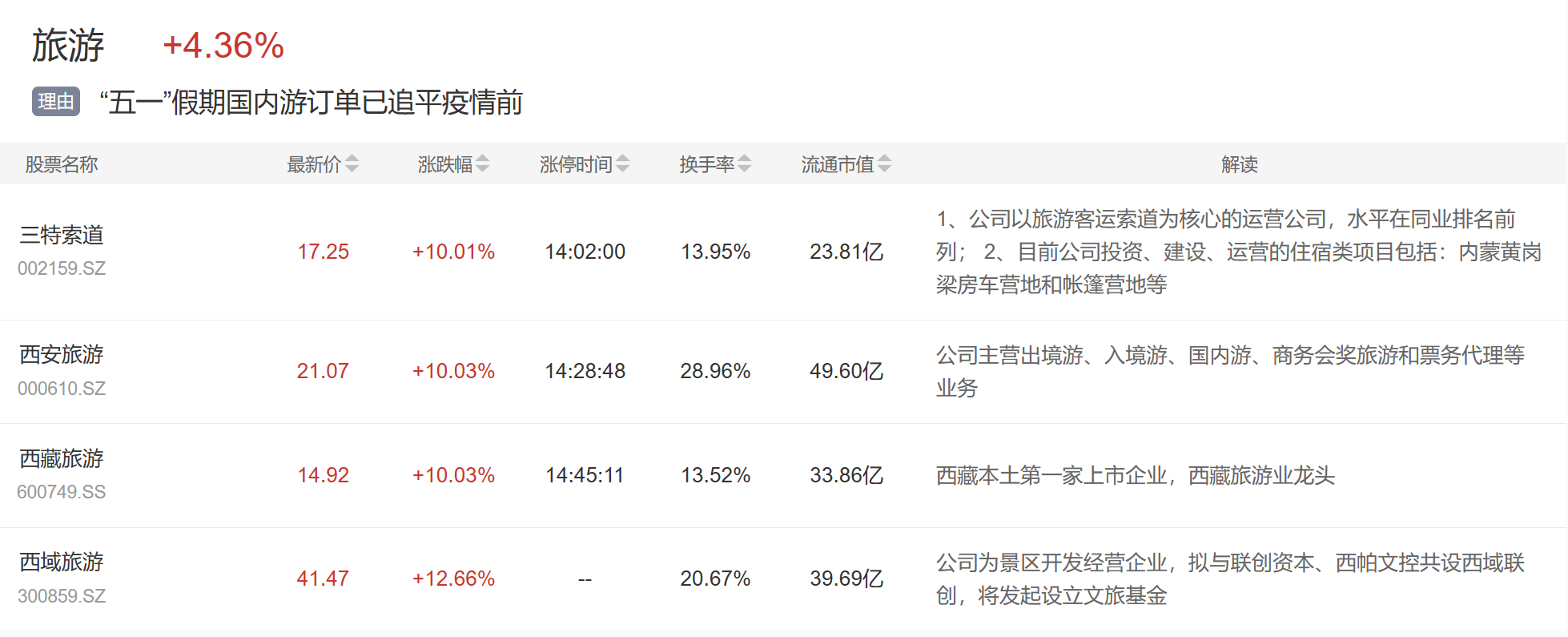Click 三特索道 +10.01% change value
This screenshot has height=637, width=1568.
(x=453, y=252)
